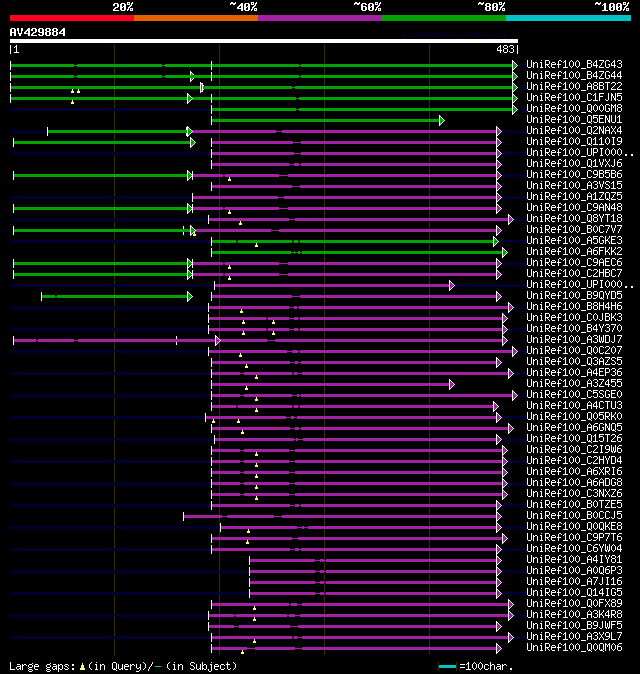Viewport: 640px width, 674px height.
Task: Open hit UniRef100_C1FJN5
Action: pyautogui.click(x=574, y=98)
